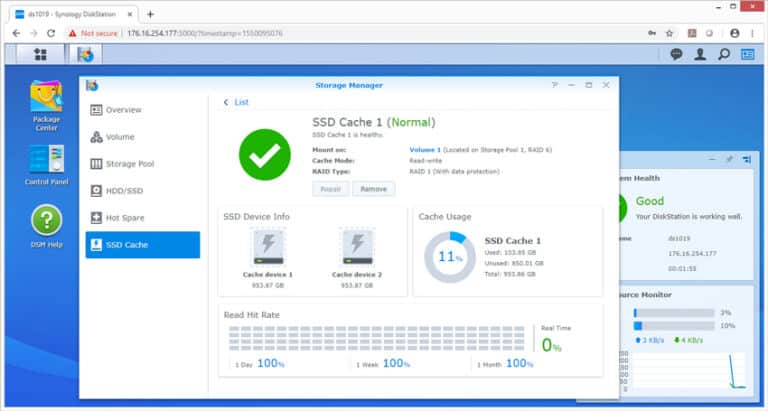This screenshot has width=768, height=411.
Task: Click the 11% cache usage donut chart
Action: 450,257
